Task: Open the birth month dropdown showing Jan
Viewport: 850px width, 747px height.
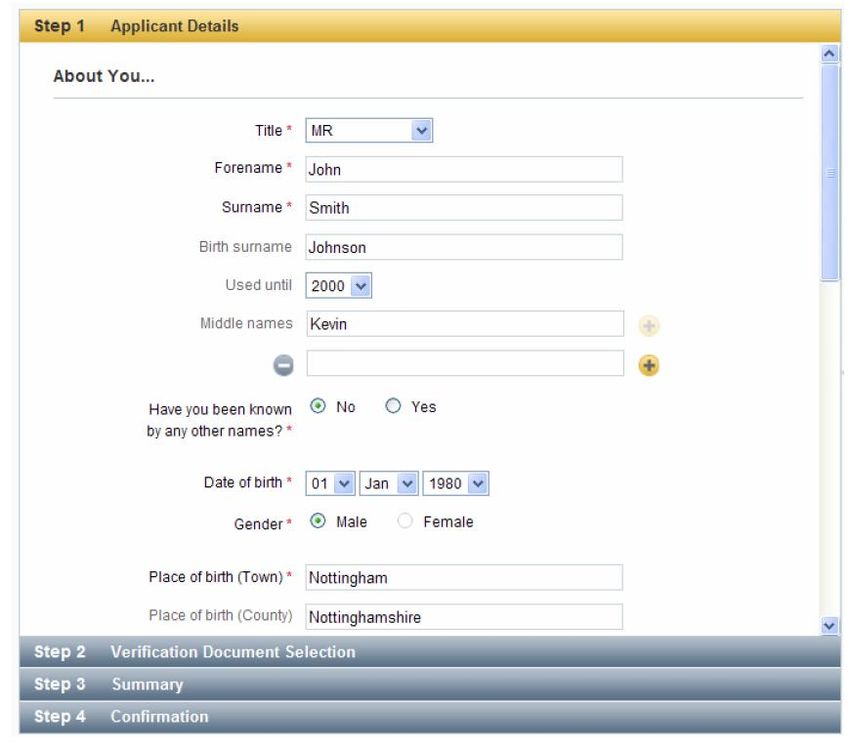Action: tap(389, 483)
